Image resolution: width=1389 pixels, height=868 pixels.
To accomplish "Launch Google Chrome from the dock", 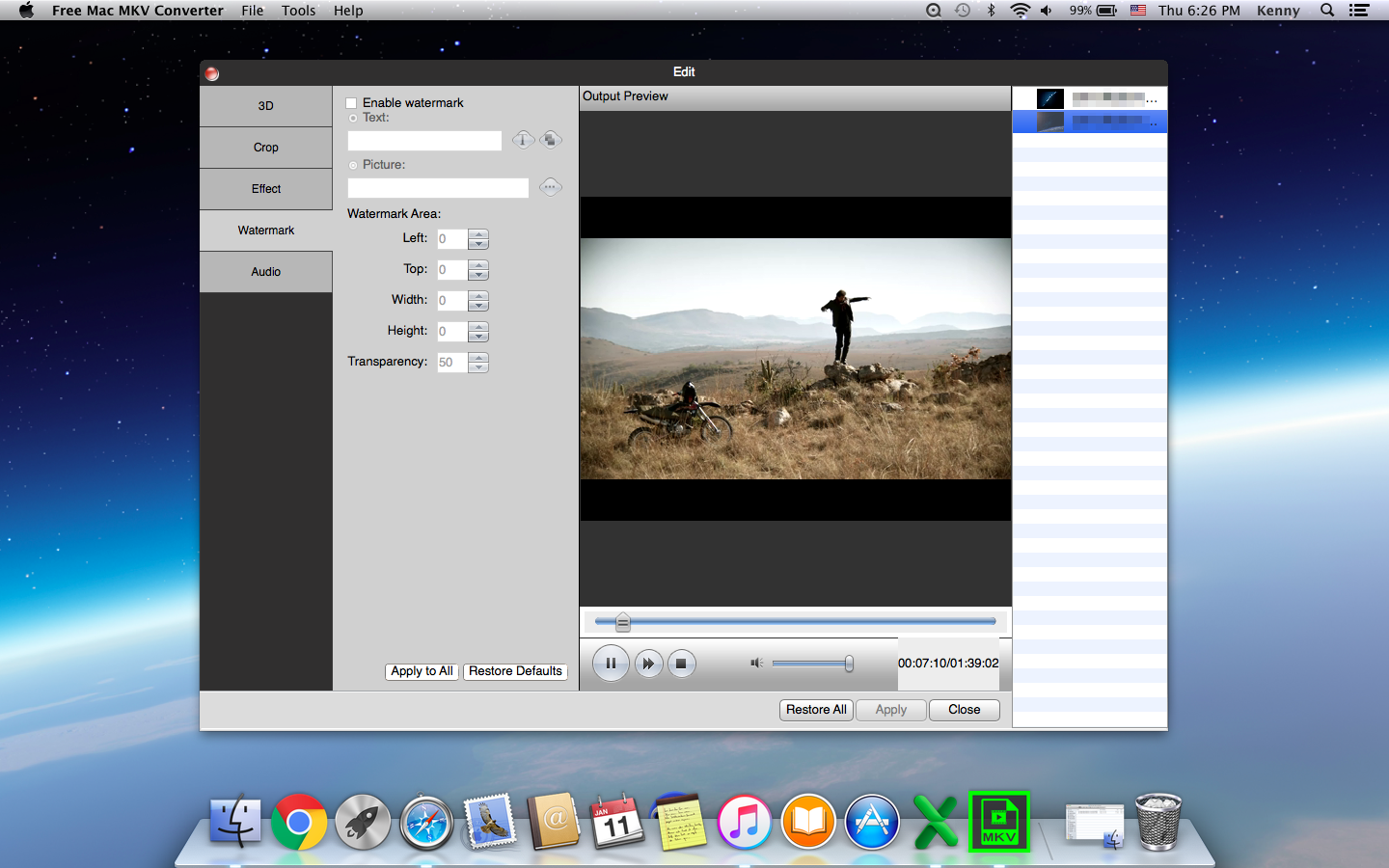I will (x=299, y=822).
